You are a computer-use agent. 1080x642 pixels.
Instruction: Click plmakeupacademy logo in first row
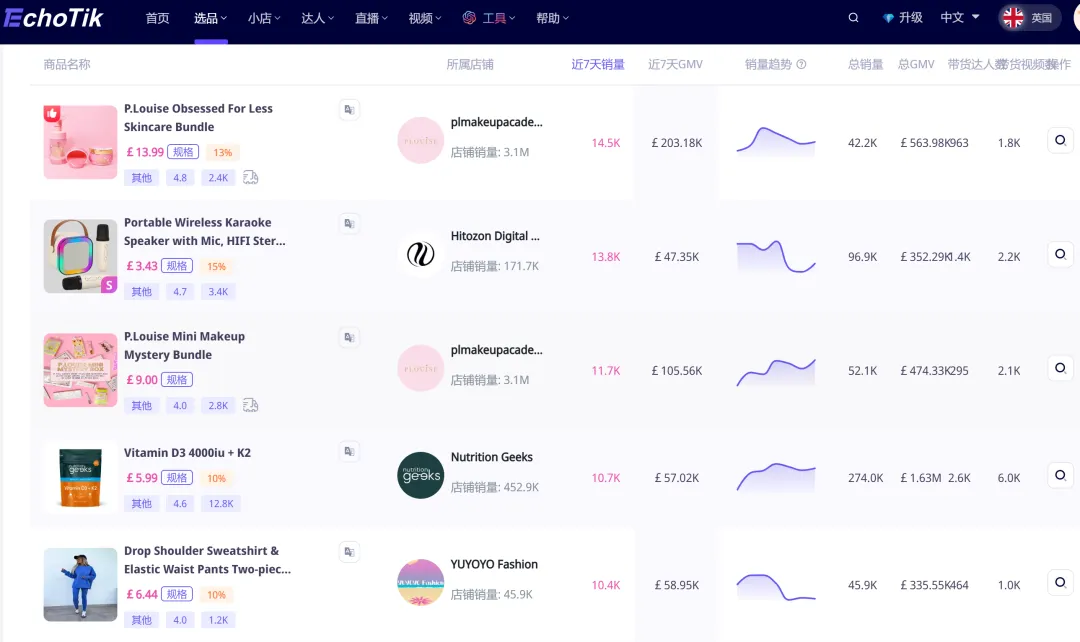click(x=420, y=141)
